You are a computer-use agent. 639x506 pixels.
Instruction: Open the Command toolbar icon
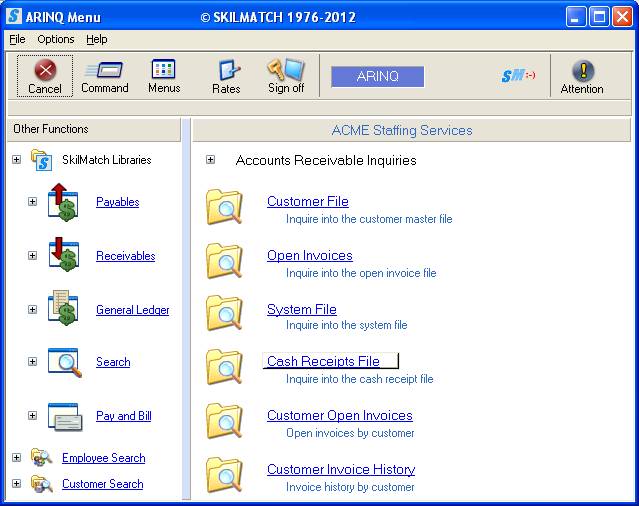click(104, 70)
